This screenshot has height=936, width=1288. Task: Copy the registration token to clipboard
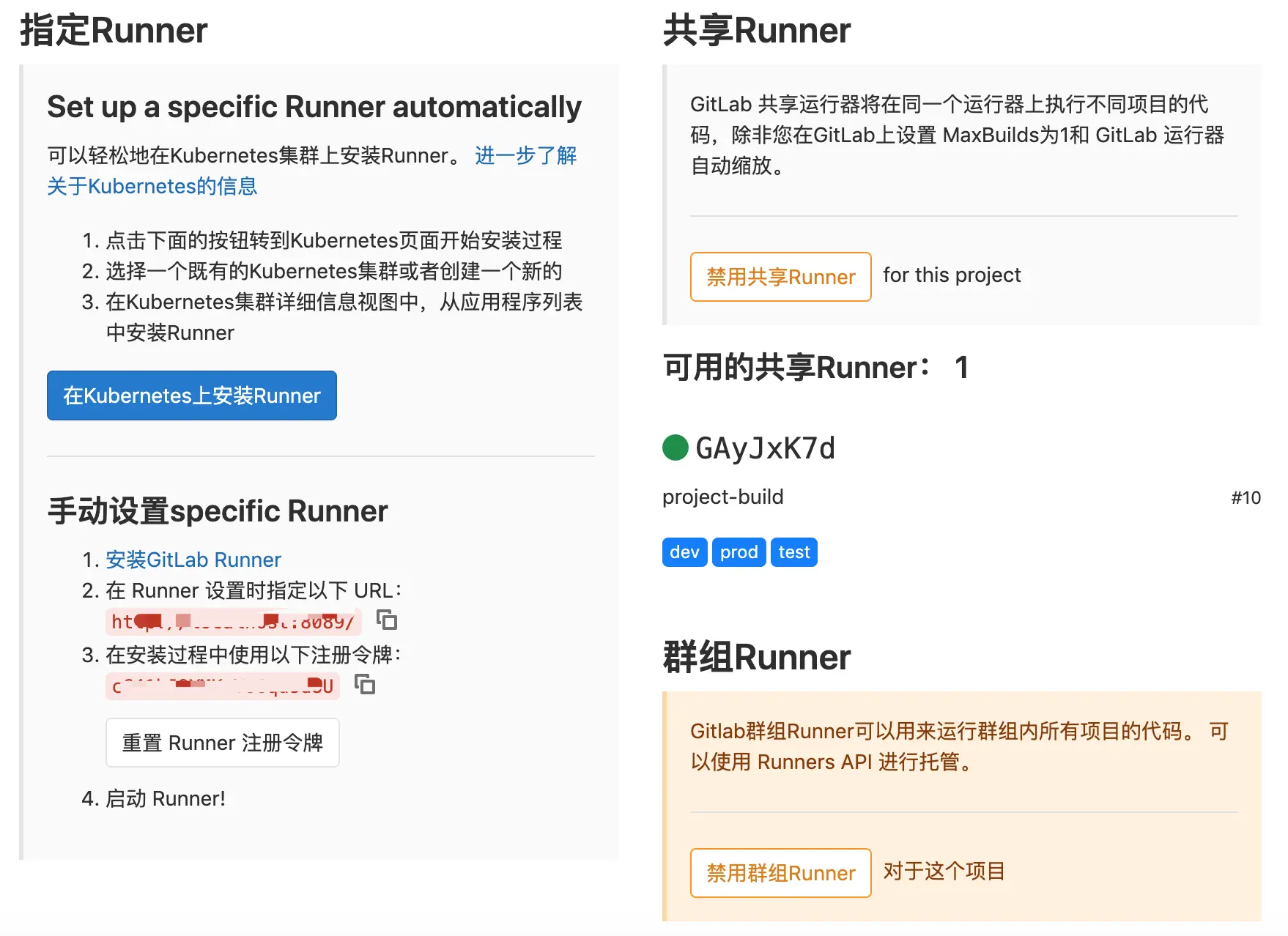365,684
